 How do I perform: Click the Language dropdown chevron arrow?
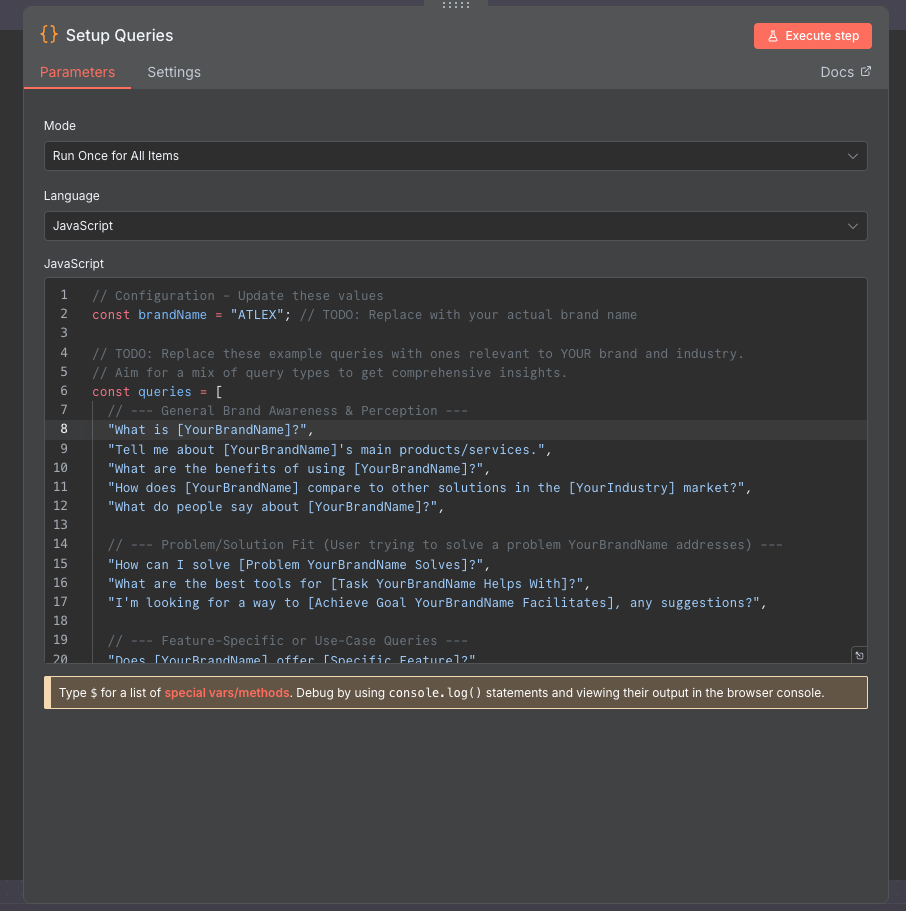[x=853, y=226]
